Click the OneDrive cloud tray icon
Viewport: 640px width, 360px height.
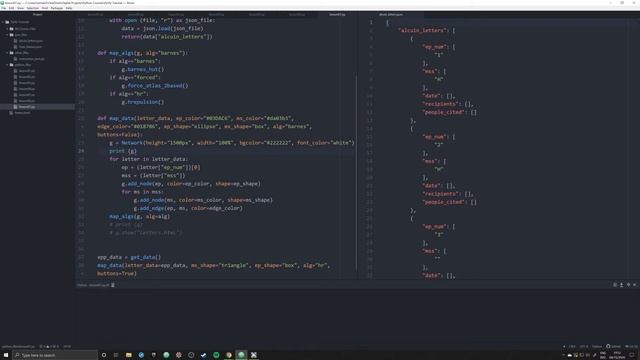click(x=569, y=355)
